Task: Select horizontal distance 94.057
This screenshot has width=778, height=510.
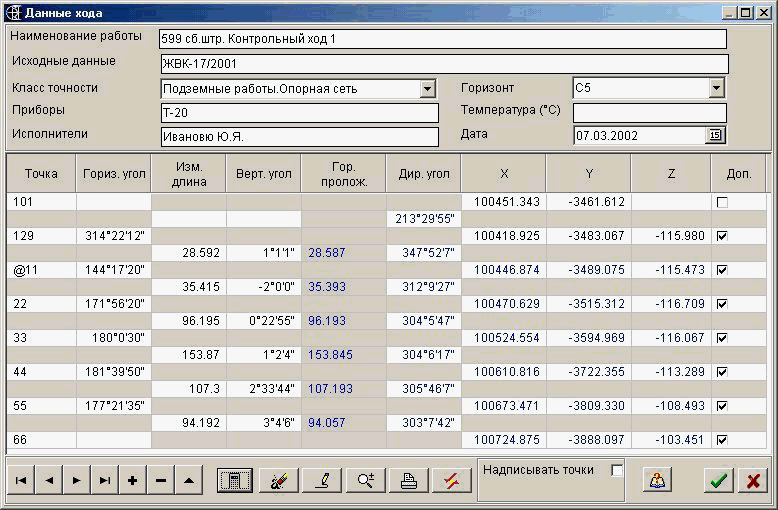Action: [343, 423]
